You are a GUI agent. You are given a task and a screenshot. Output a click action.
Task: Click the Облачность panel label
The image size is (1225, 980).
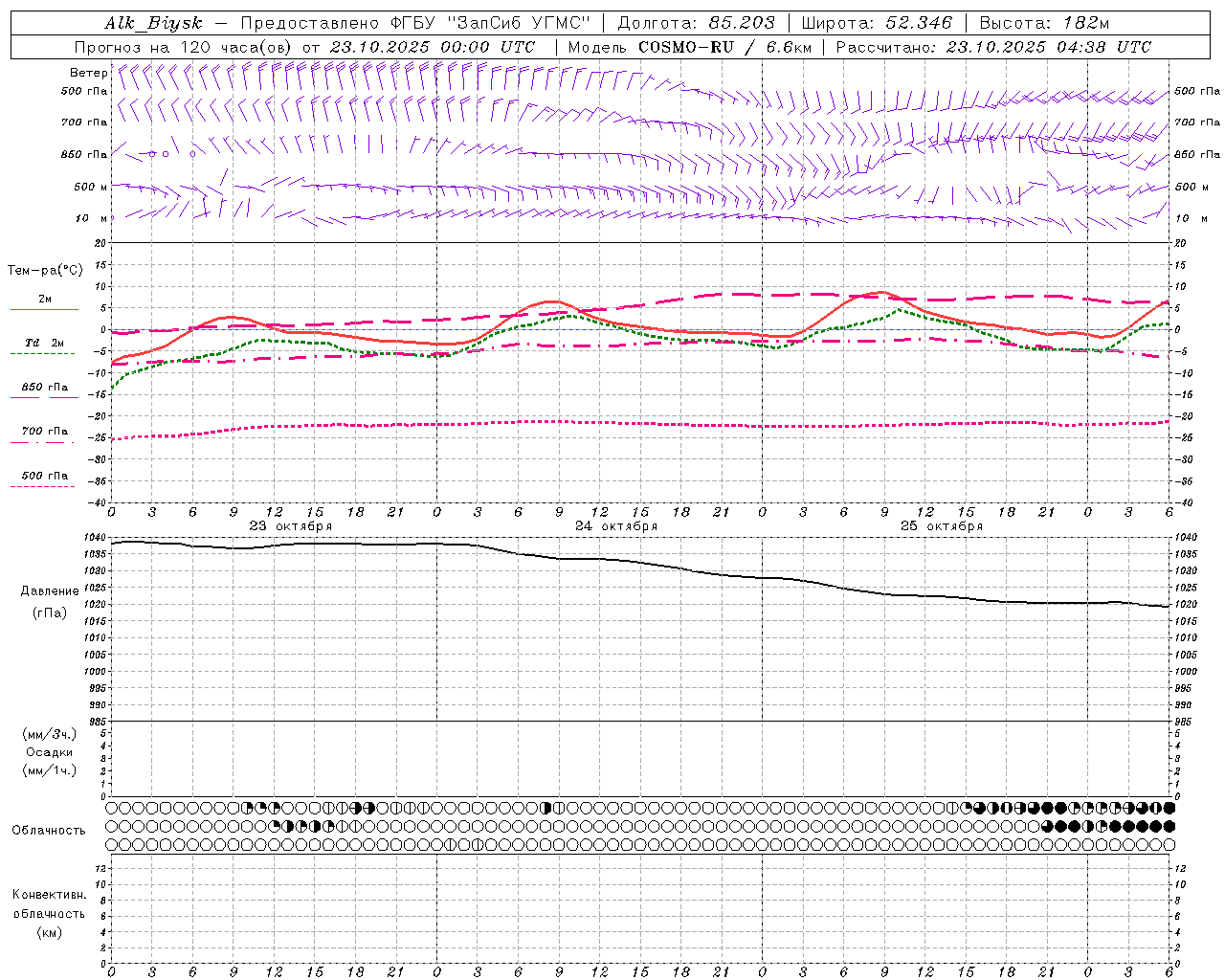click(49, 831)
